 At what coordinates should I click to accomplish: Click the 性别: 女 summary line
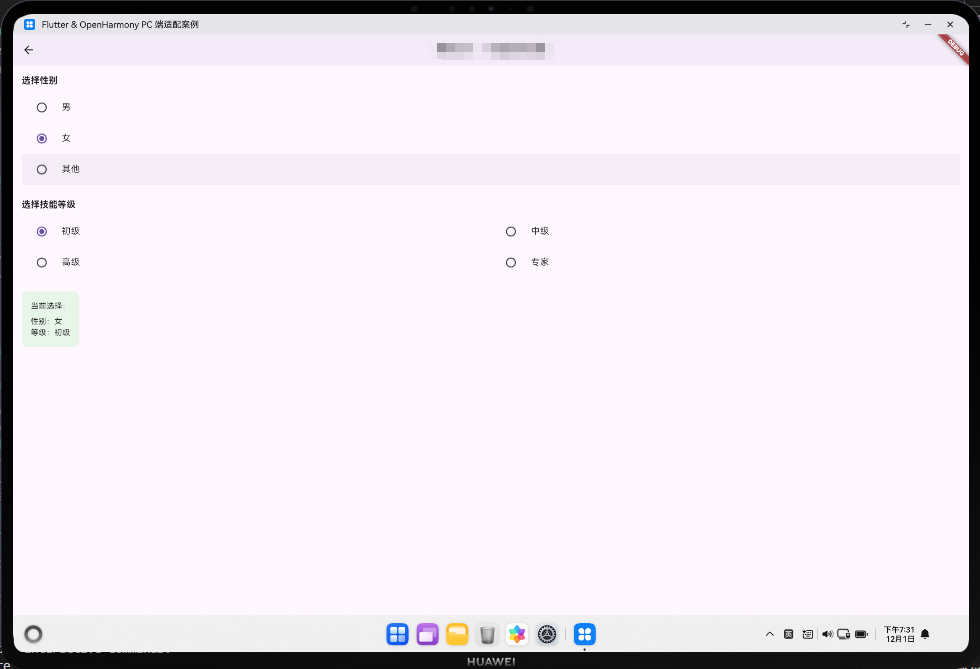[46, 321]
